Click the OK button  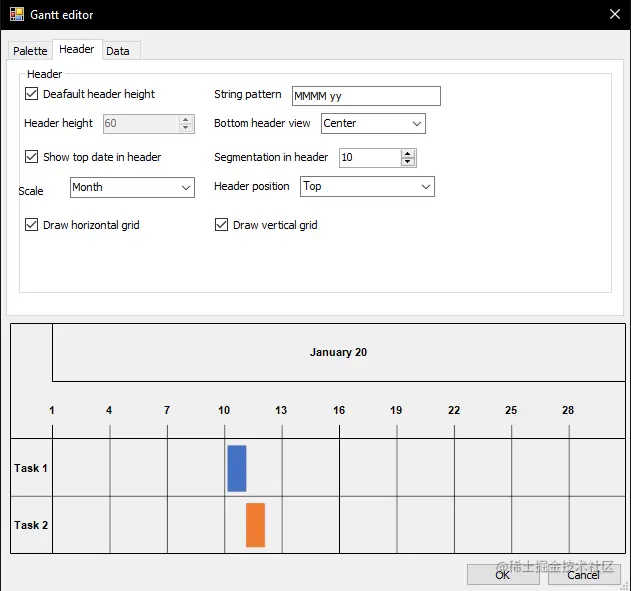503,575
